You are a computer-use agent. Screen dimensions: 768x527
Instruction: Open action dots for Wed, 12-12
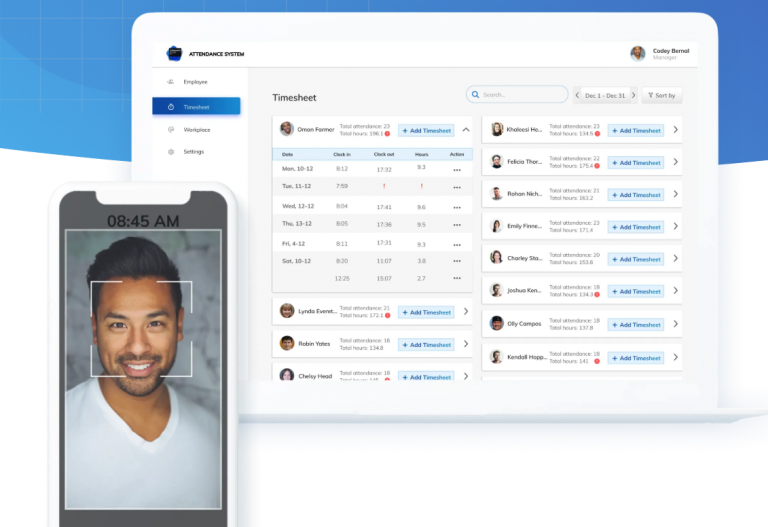click(457, 208)
